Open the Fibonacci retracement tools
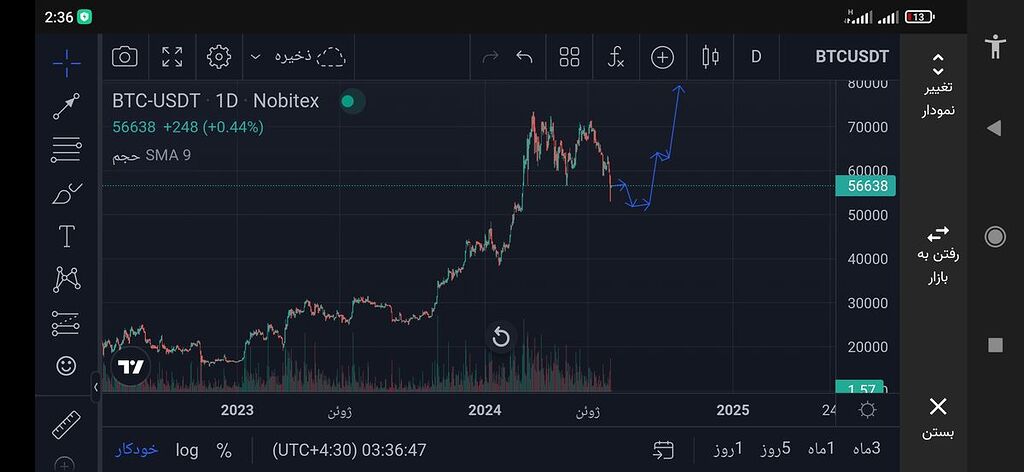 click(66, 150)
